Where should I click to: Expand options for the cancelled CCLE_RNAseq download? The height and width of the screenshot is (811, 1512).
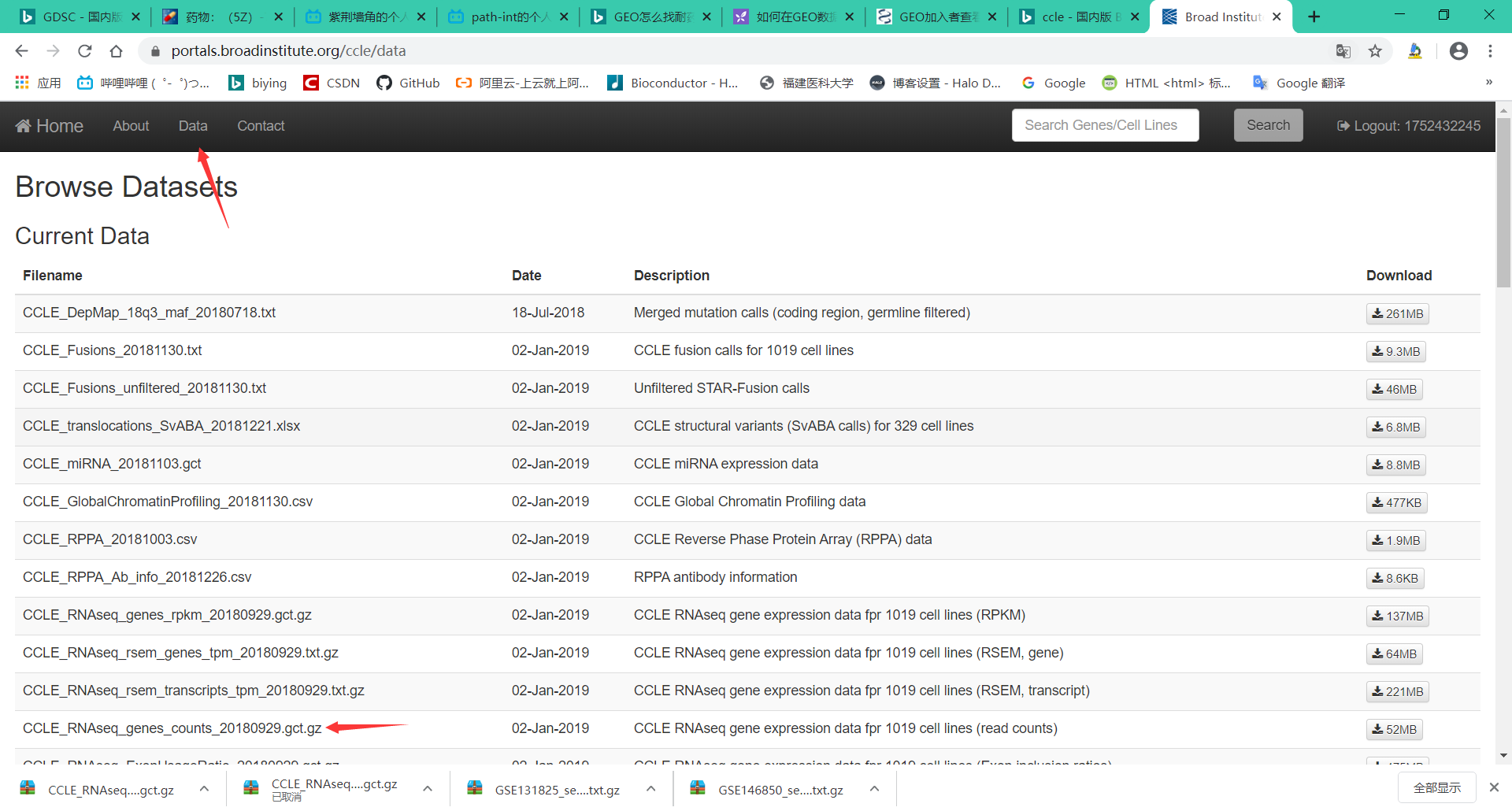click(x=428, y=788)
